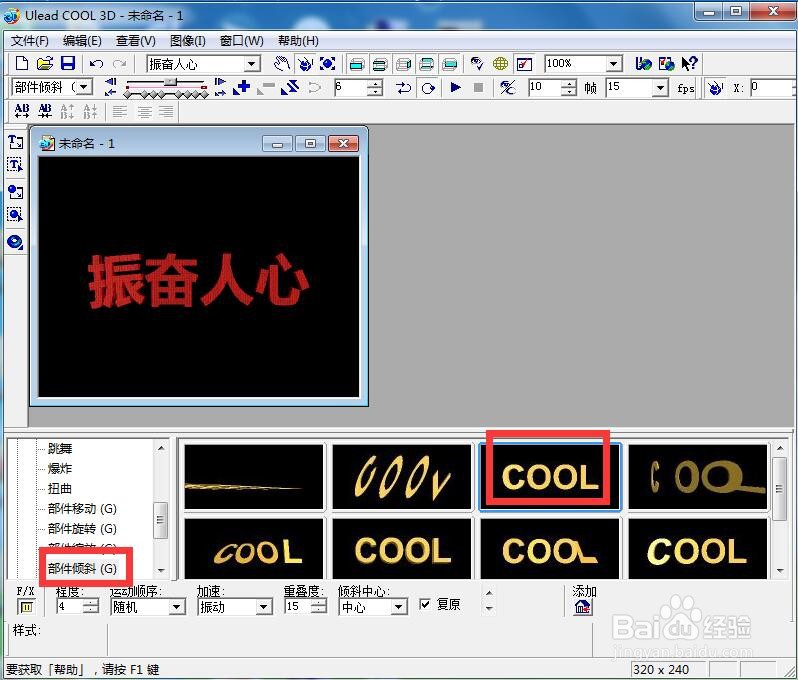The width and height of the screenshot is (798, 680).
Task: Open the 图像(I) menu
Action: point(187,41)
